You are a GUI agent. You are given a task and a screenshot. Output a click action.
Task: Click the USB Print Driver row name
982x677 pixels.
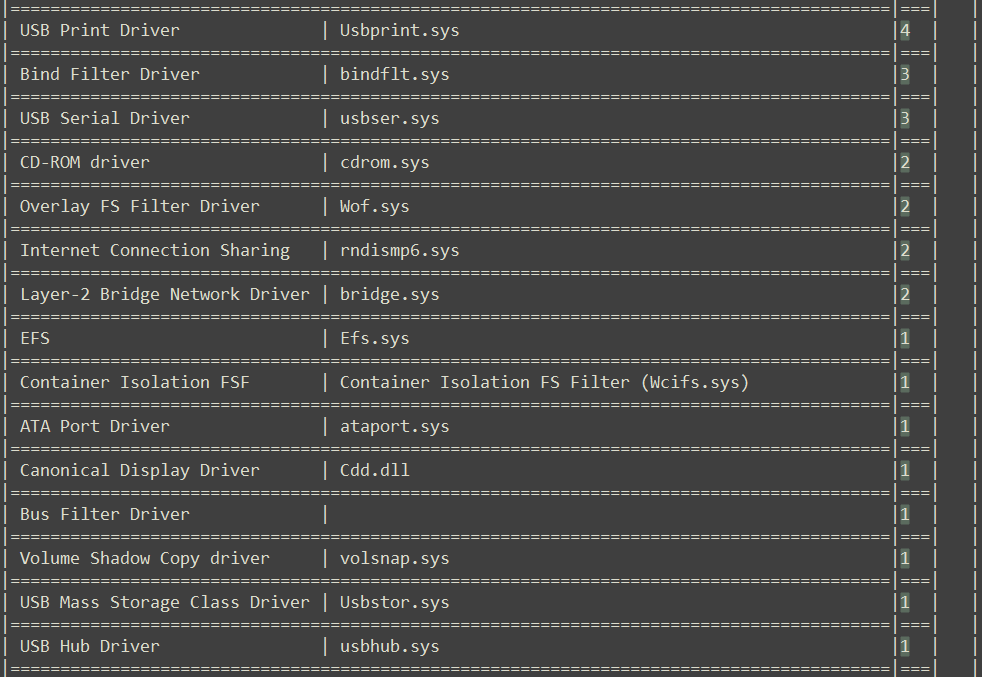pos(100,30)
